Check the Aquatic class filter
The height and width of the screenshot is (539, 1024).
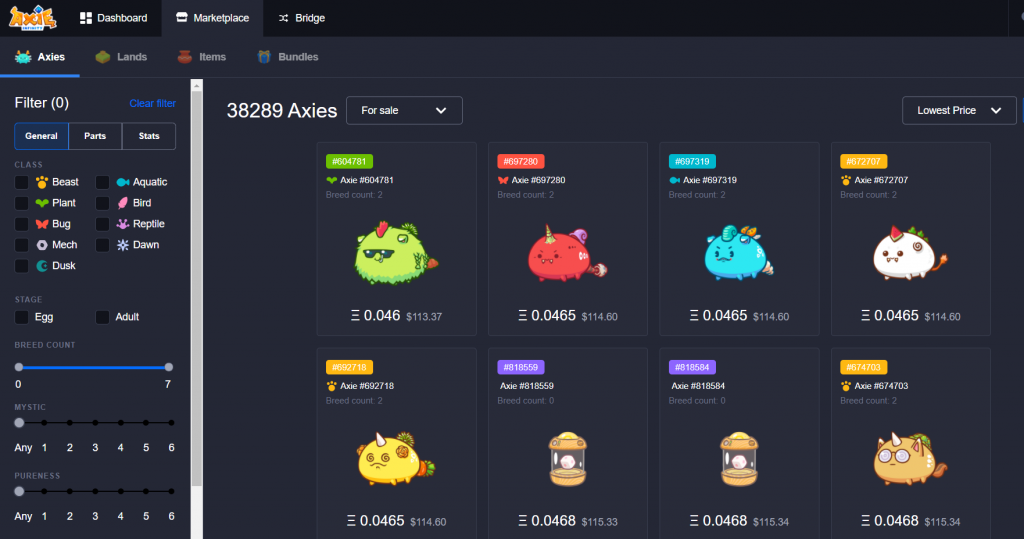[103, 182]
